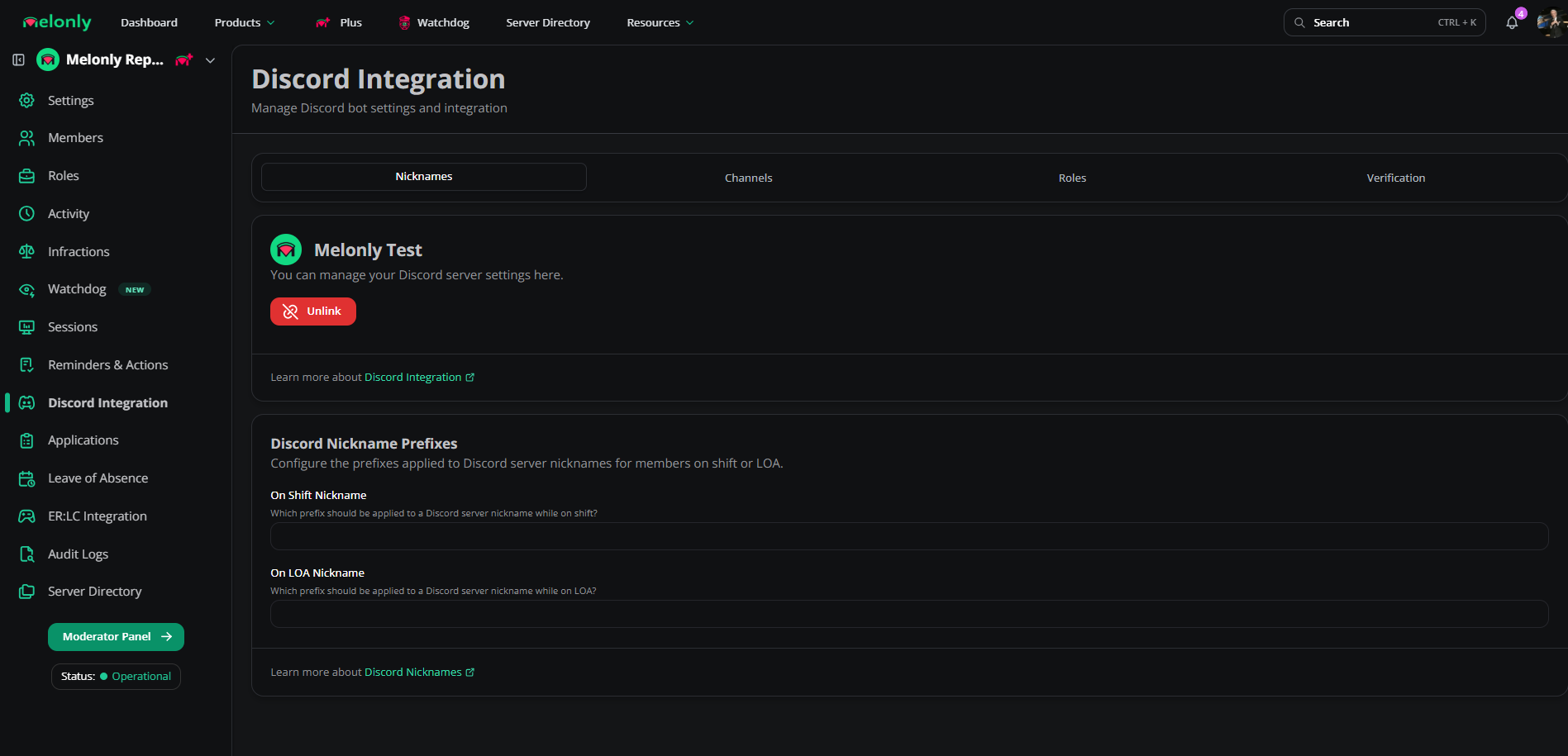1568x756 pixels.
Task: Click the Watchdog icon in top nav
Action: (x=404, y=22)
